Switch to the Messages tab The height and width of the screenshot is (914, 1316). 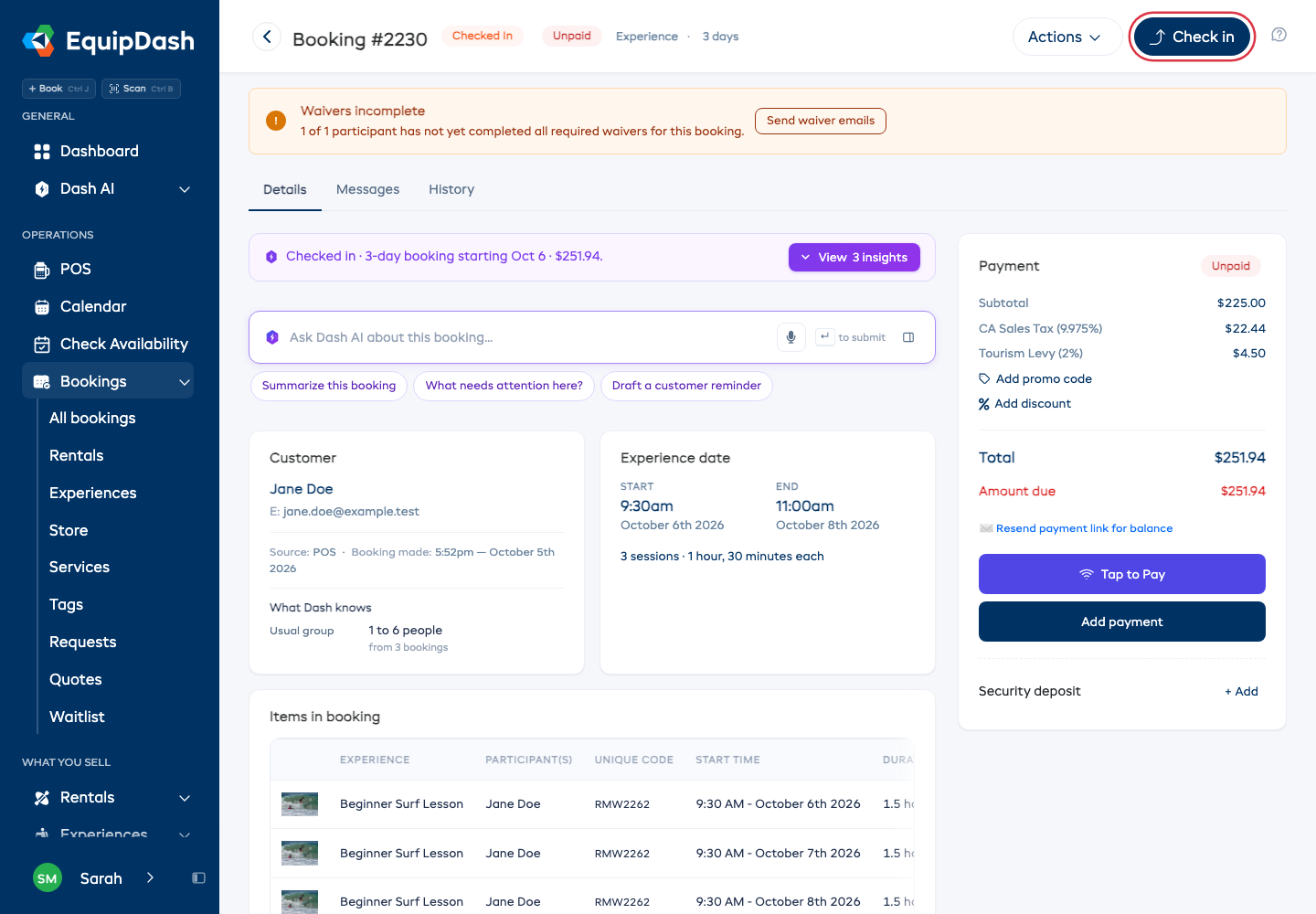pyautogui.click(x=367, y=189)
